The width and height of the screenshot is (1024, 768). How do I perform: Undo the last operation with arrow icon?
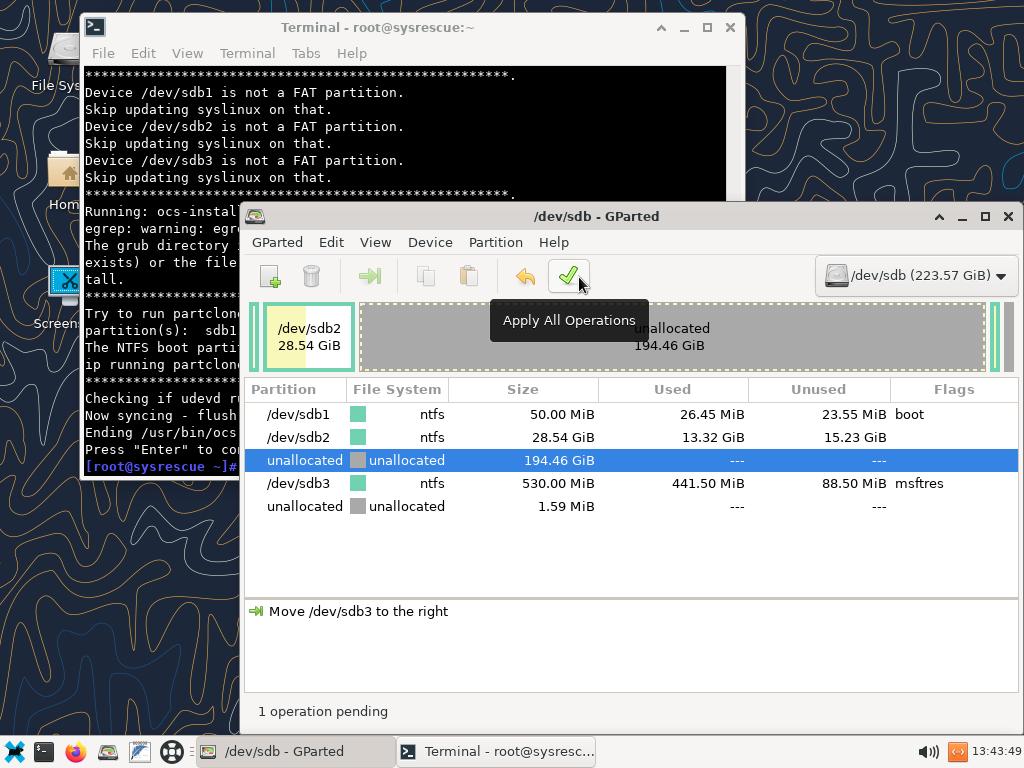(525, 276)
